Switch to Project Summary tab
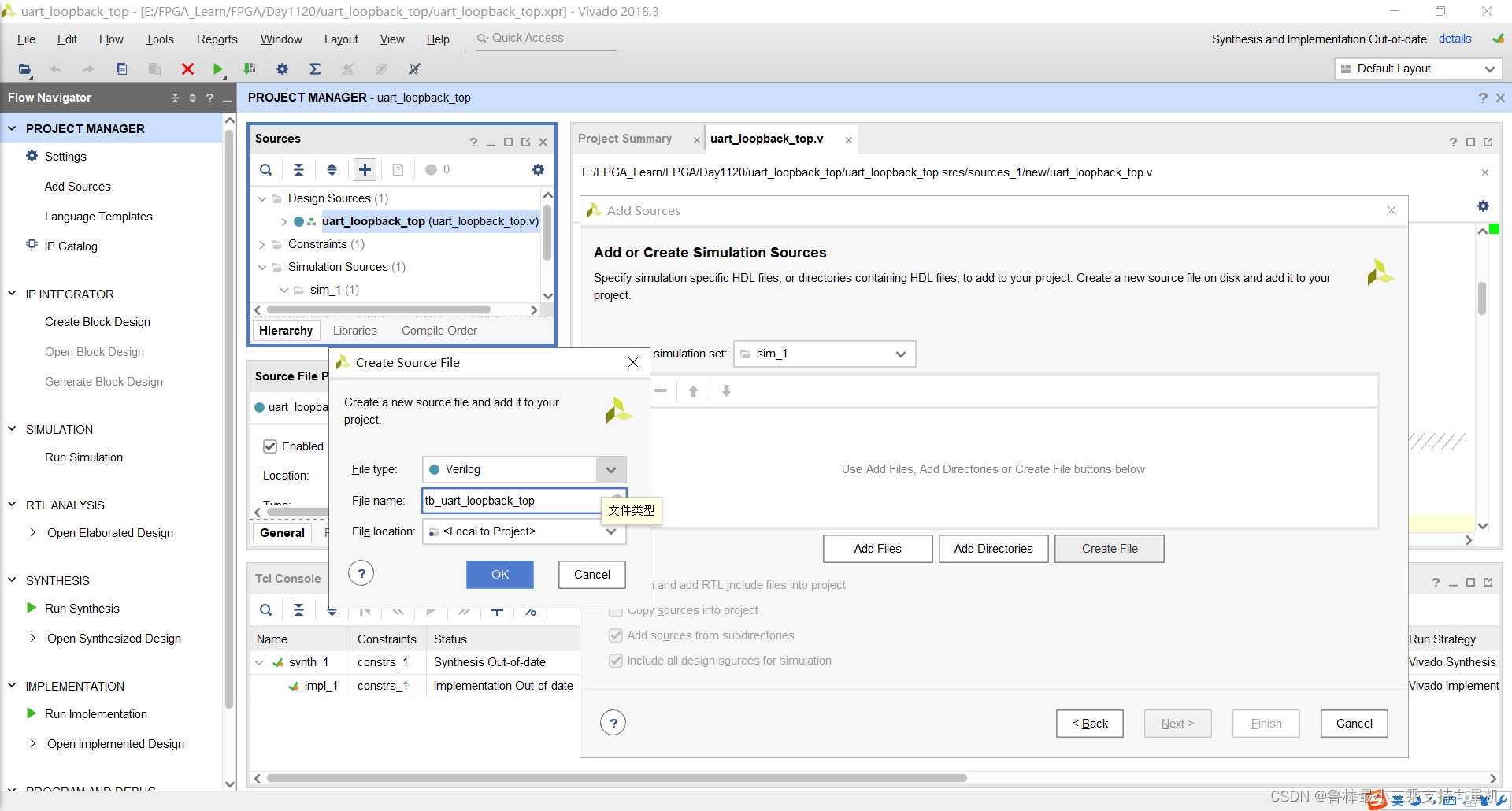This screenshot has width=1512, height=811. 624,139
